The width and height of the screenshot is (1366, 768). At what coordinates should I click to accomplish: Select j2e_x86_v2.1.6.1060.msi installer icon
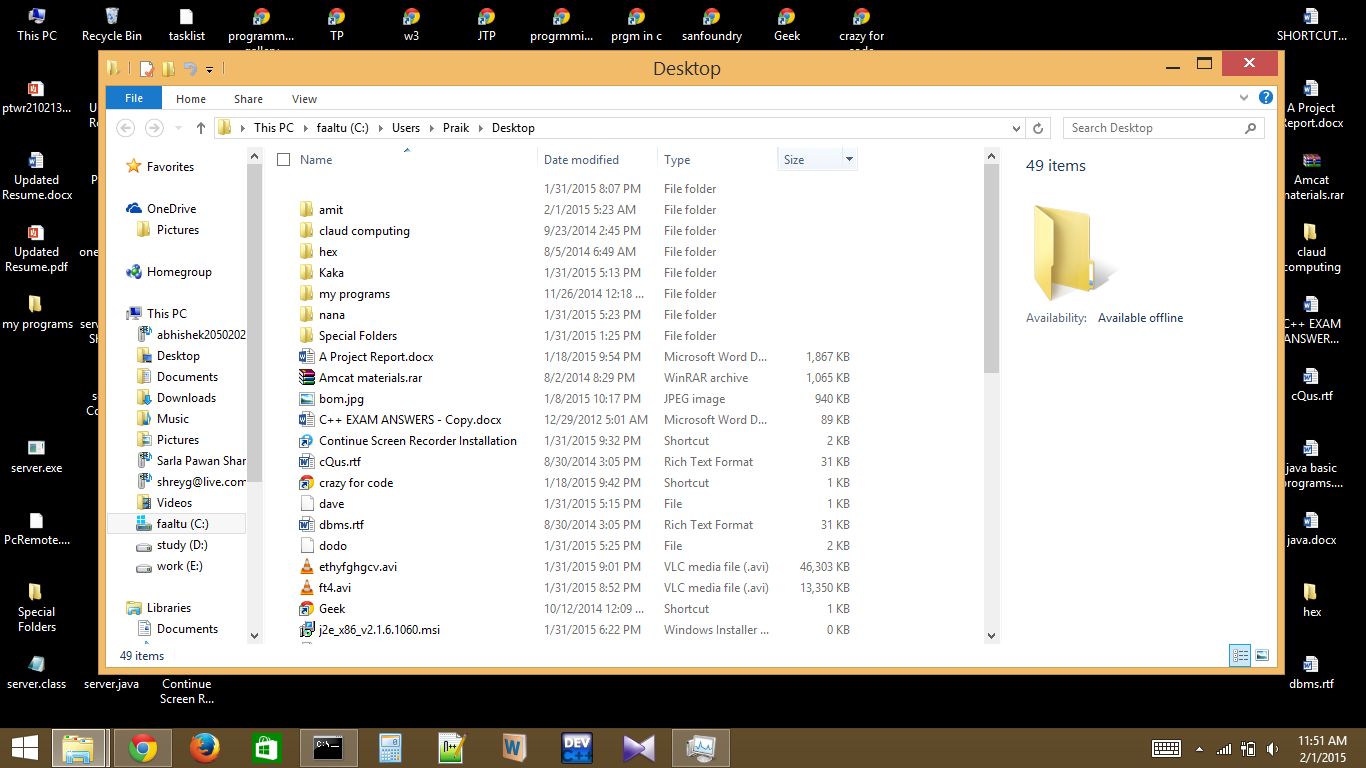pyautogui.click(x=307, y=630)
